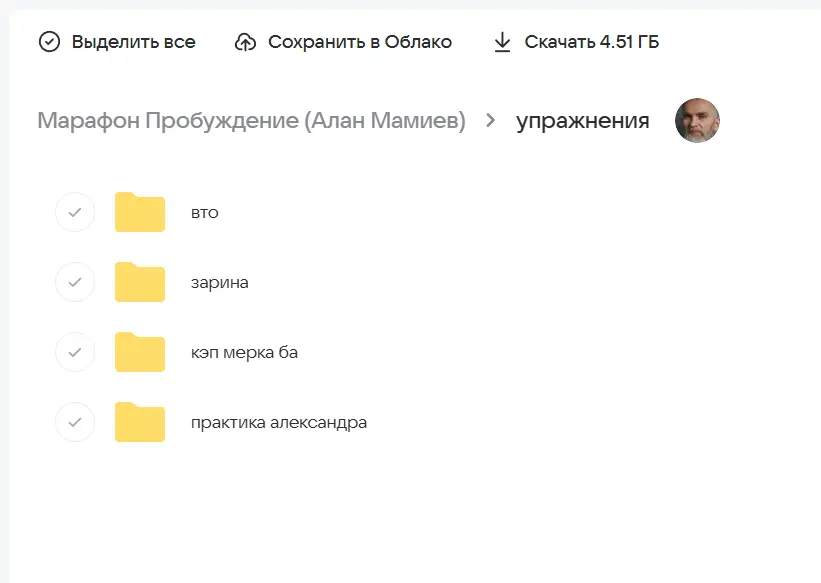Click the download arrow icon
The height and width of the screenshot is (583, 821).
click(x=500, y=40)
